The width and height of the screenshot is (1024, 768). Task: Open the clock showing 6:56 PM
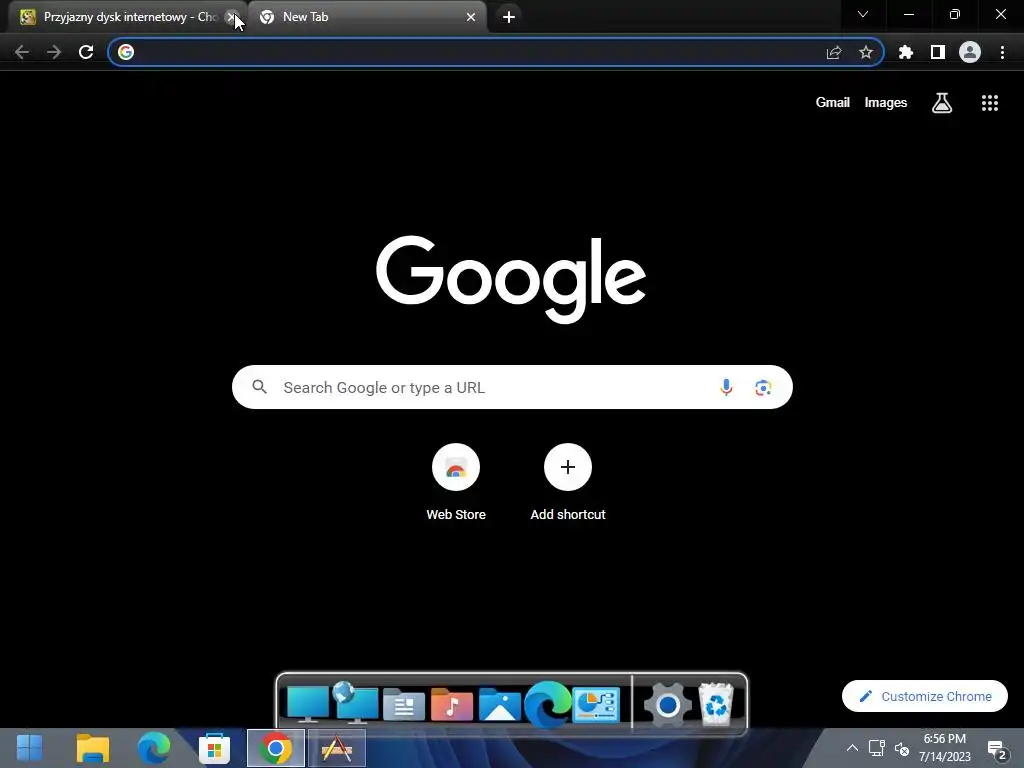[x=945, y=748]
